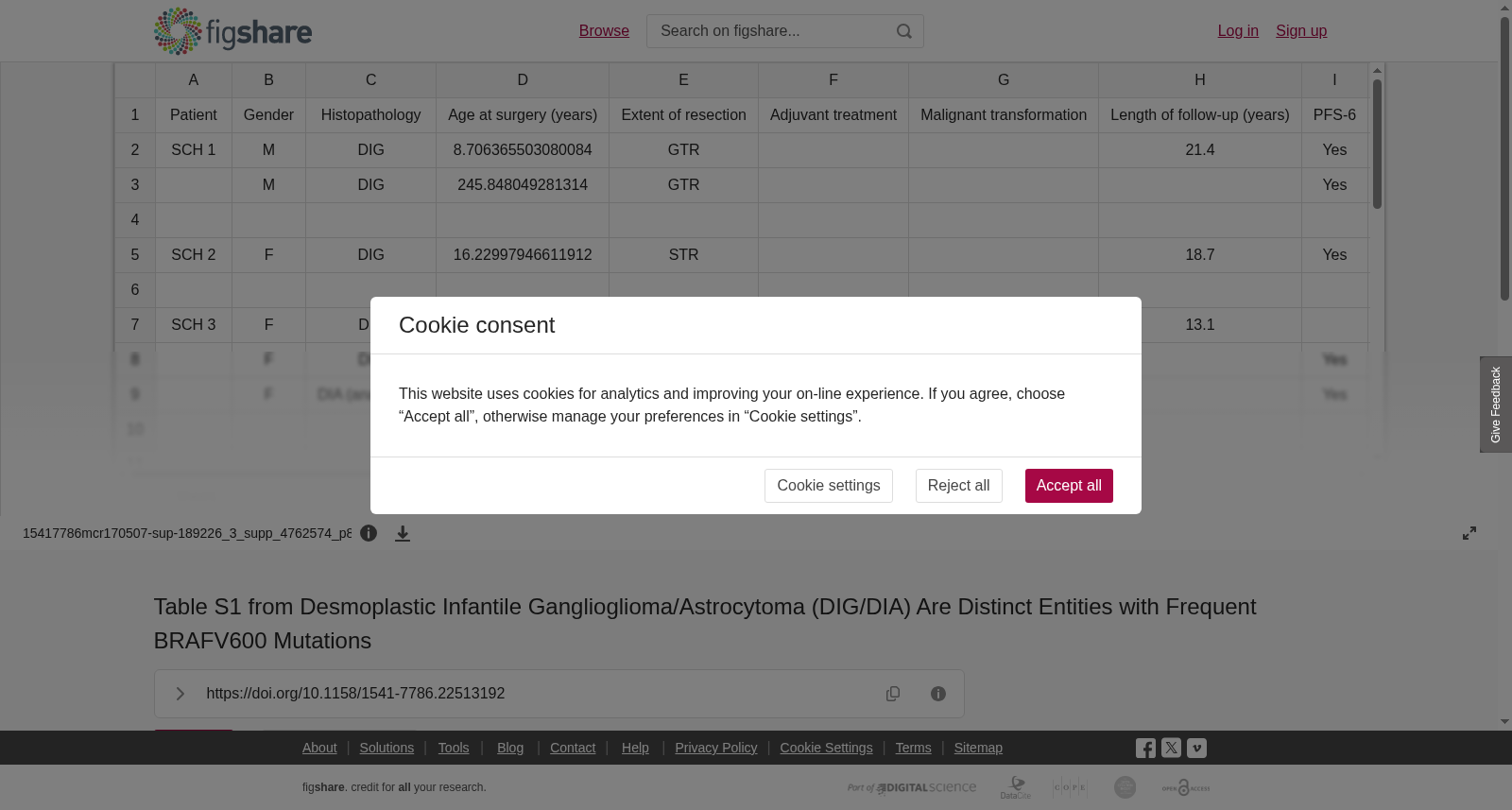
Task: Click Log in link
Action: (x=1238, y=30)
